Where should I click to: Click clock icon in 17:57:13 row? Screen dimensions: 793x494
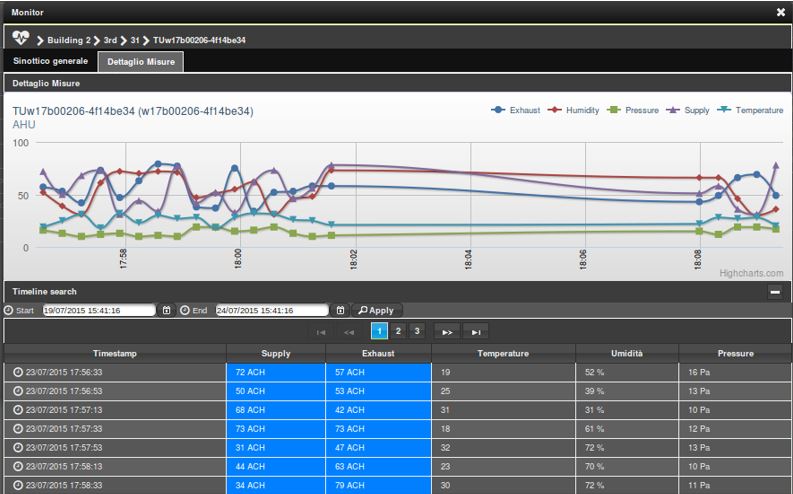coord(18,410)
